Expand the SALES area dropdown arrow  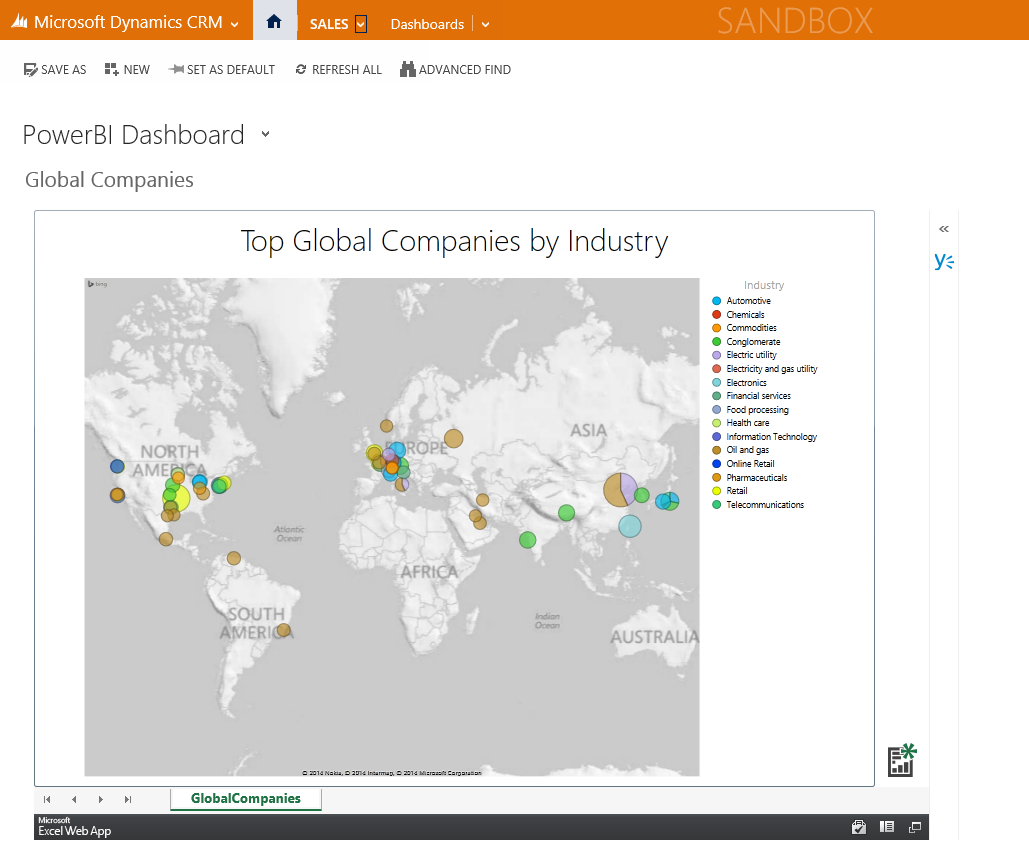(361, 24)
